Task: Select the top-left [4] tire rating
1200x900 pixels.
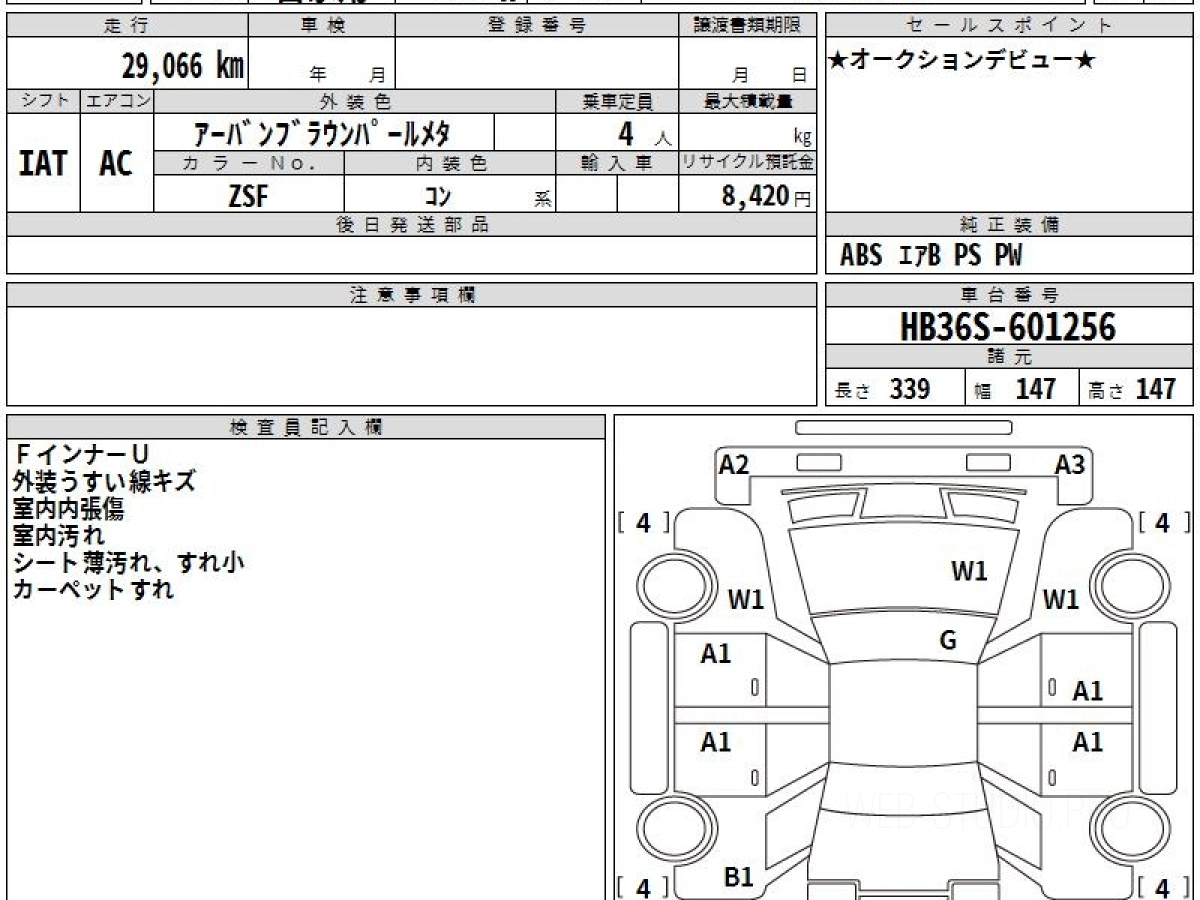Action: coord(643,522)
